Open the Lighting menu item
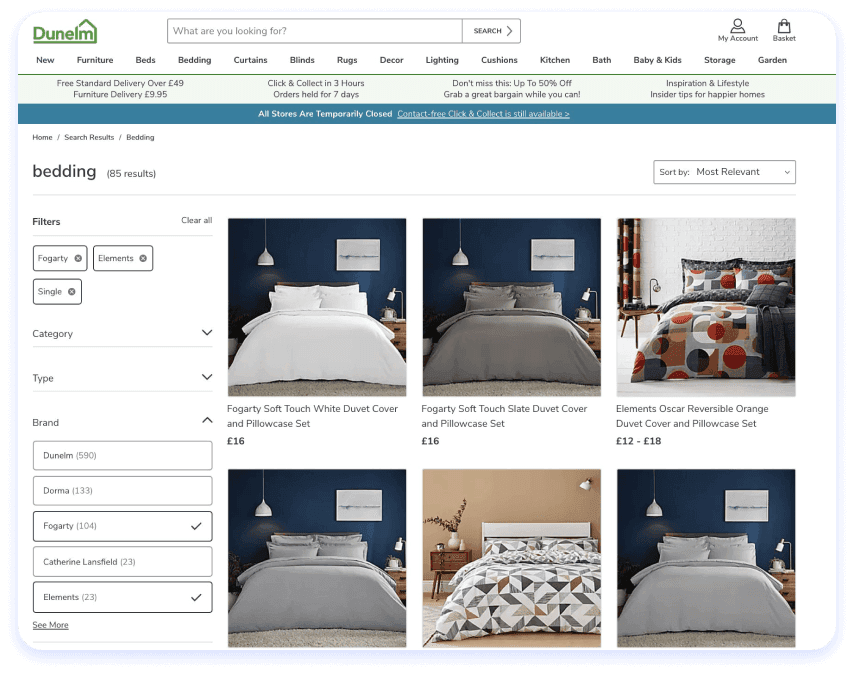 (442, 60)
